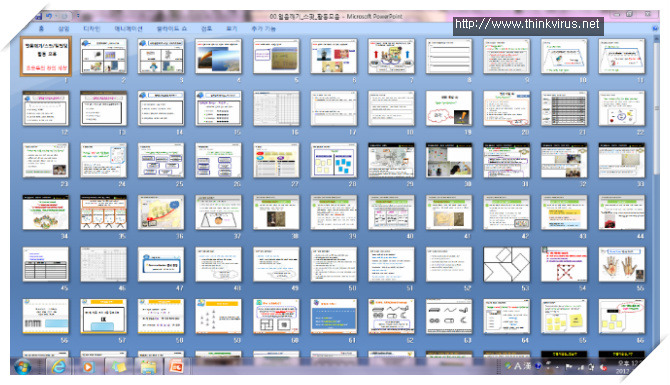Switch to the 디자인 ribbon tab
Screen dimensions: 670x385
pos(91,29)
